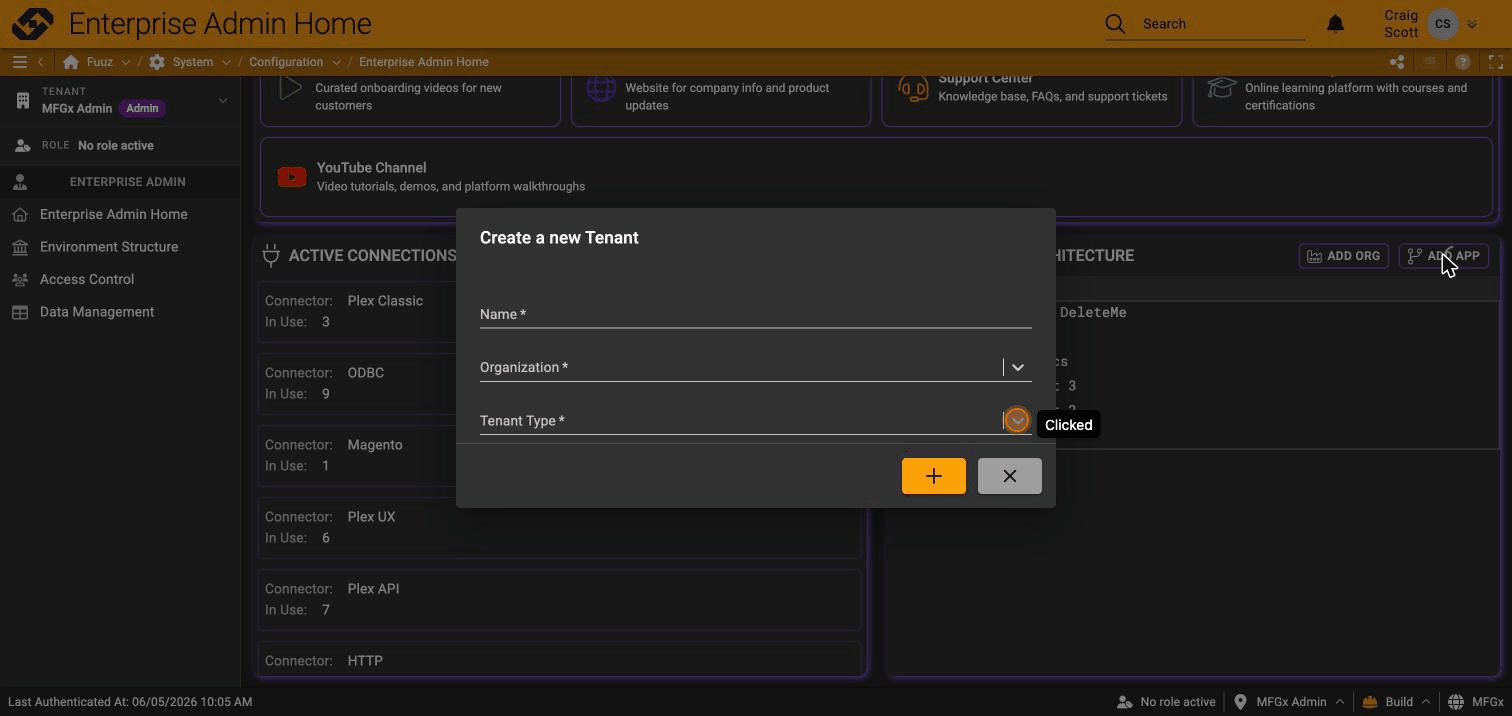Open Access Control in sidebar

tap(87, 280)
